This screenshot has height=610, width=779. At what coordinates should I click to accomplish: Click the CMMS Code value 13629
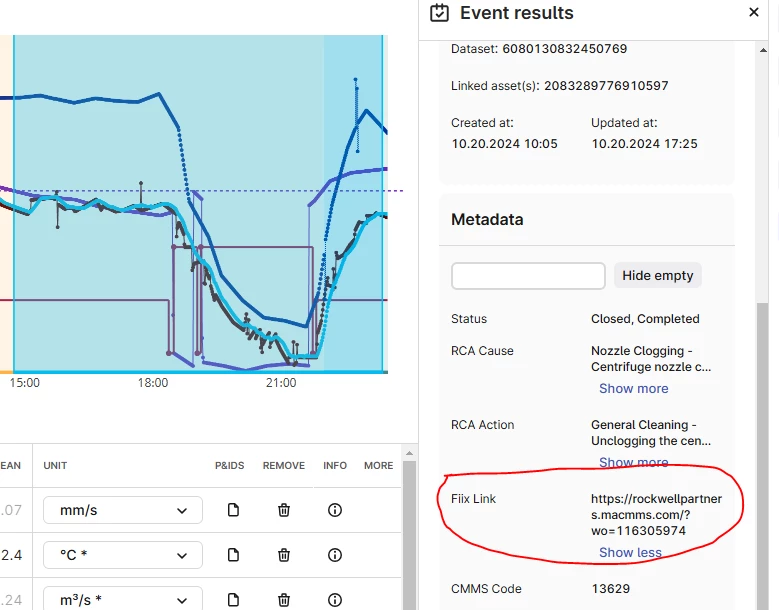(611, 589)
